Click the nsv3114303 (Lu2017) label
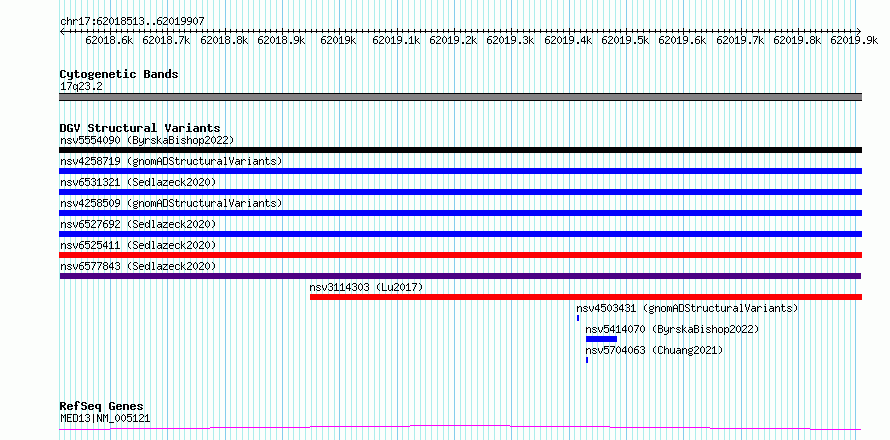This screenshot has width=890, height=440. [366, 287]
